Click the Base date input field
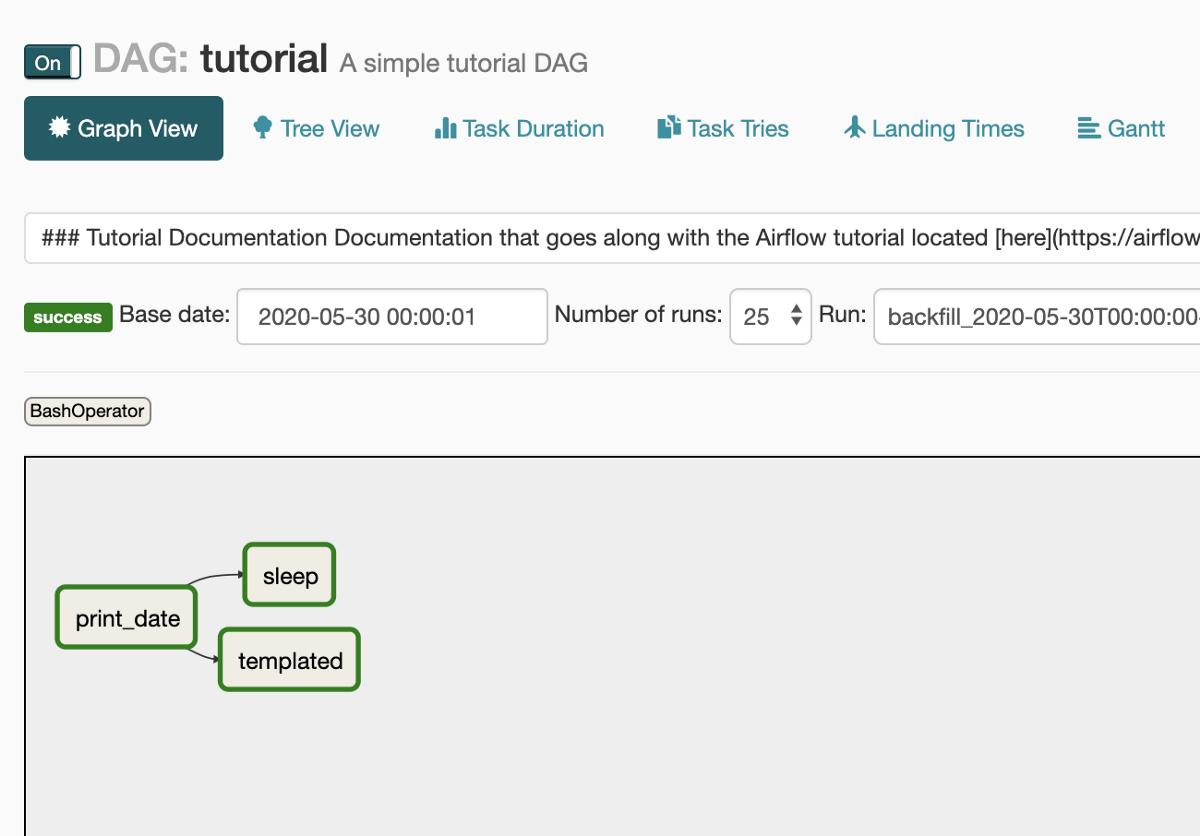This screenshot has width=1200, height=836. 391,317
